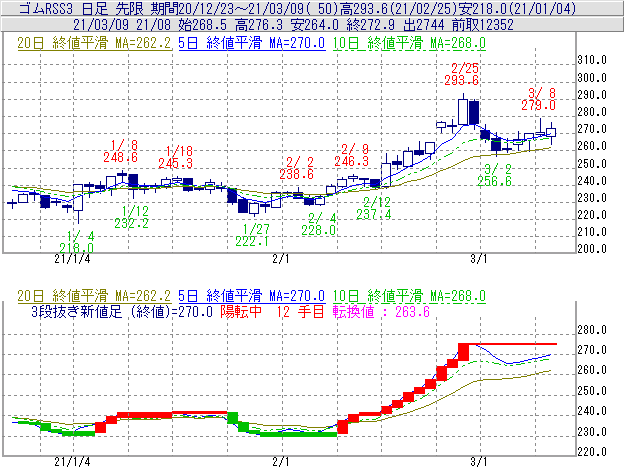Click the 5日 終値平滑 legend in lower chart

[x=252, y=296]
